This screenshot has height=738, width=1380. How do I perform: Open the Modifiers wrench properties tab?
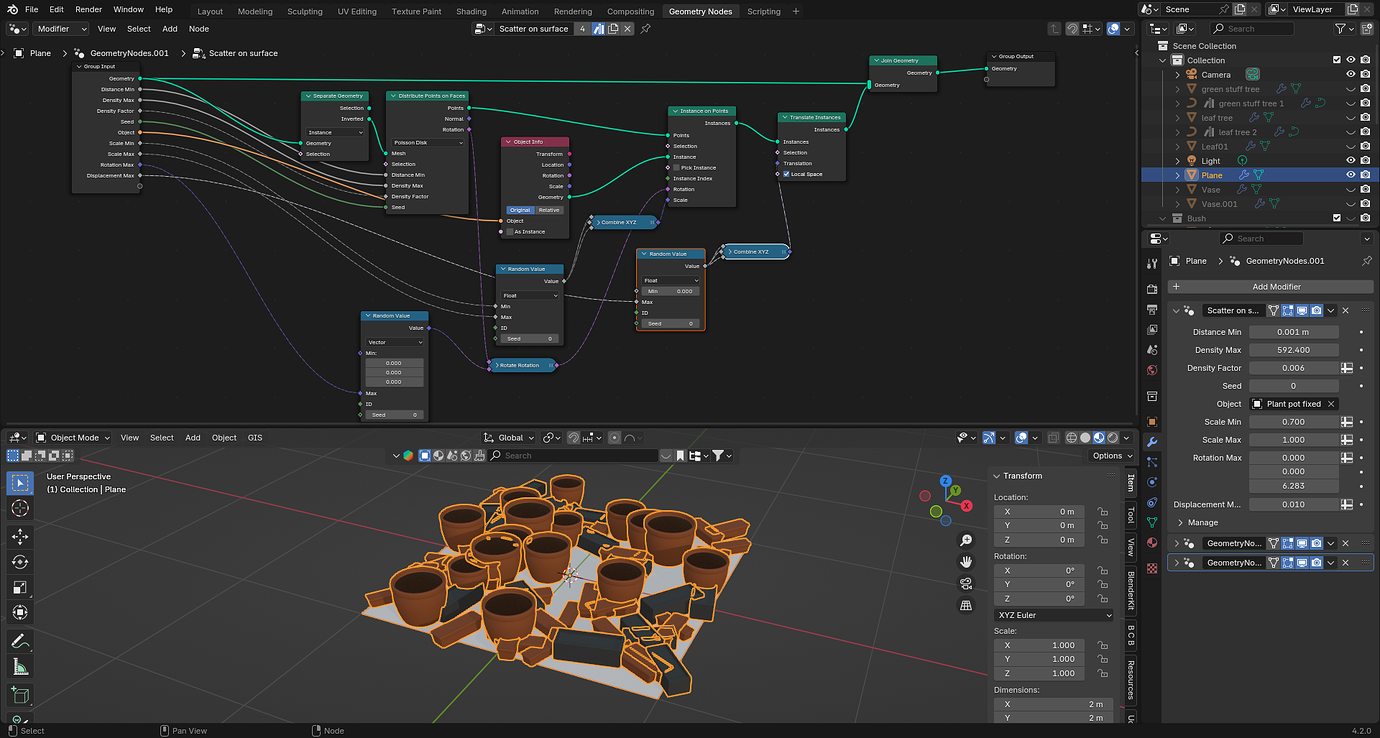1152,442
